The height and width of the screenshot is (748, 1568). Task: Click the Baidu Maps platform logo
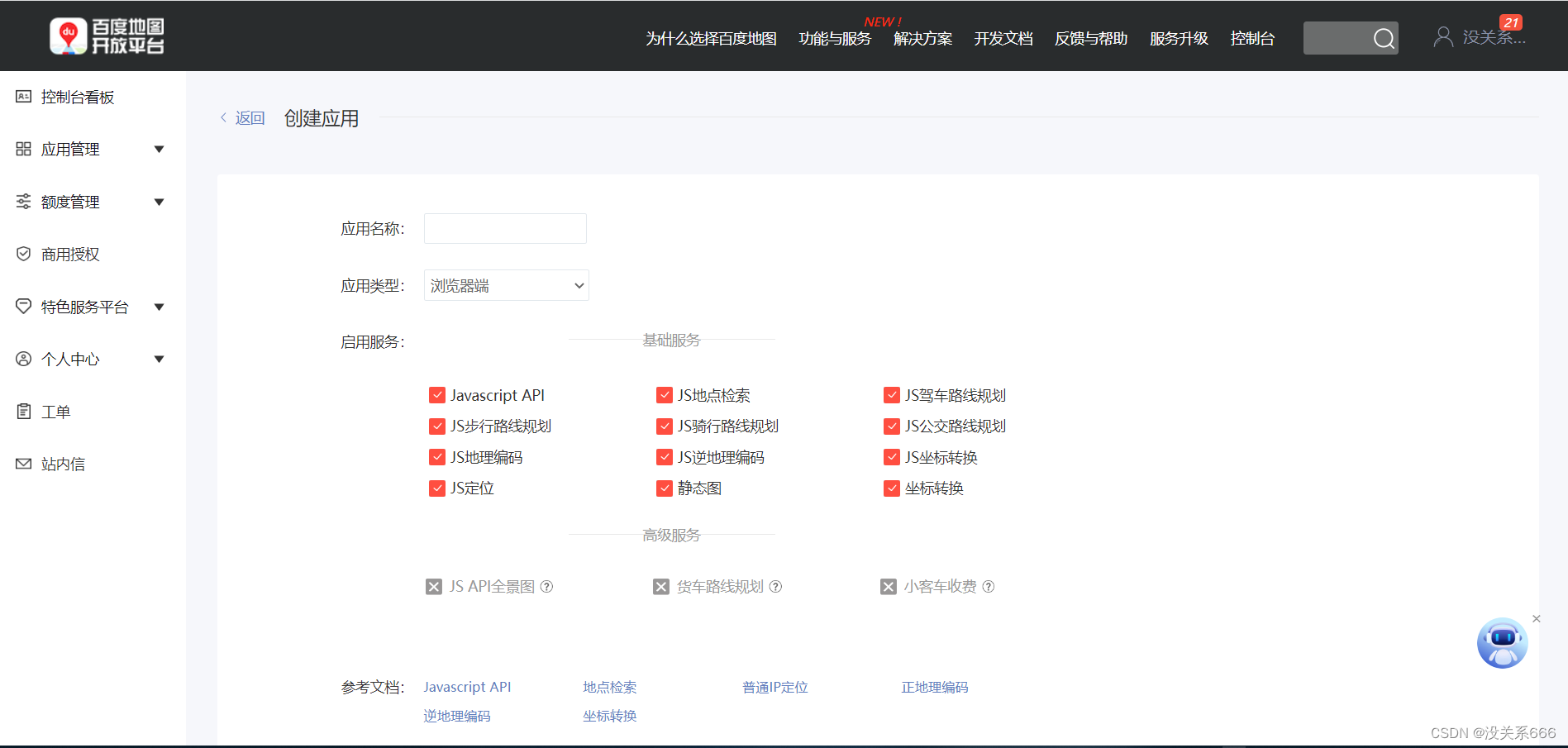click(107, 35)
